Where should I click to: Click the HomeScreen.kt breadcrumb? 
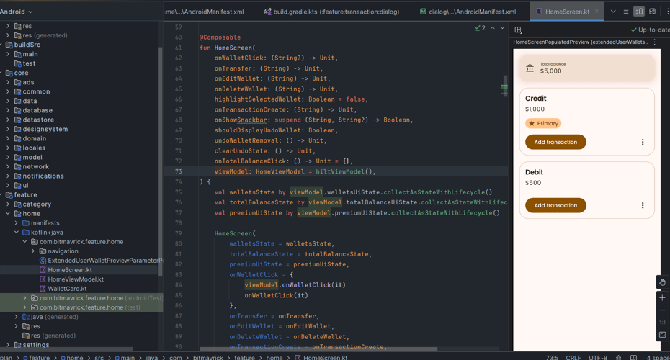coord(321,357)
